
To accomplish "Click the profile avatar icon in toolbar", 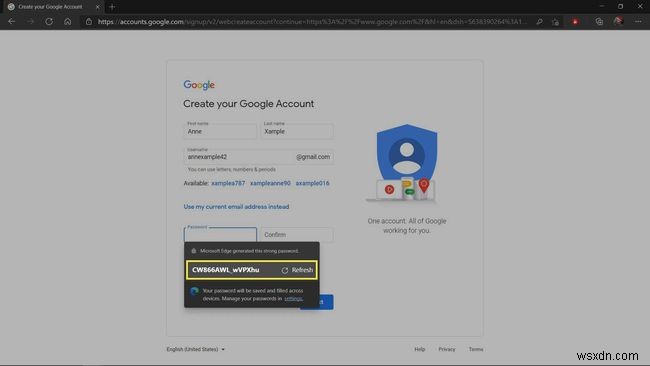I will [618, 21].
